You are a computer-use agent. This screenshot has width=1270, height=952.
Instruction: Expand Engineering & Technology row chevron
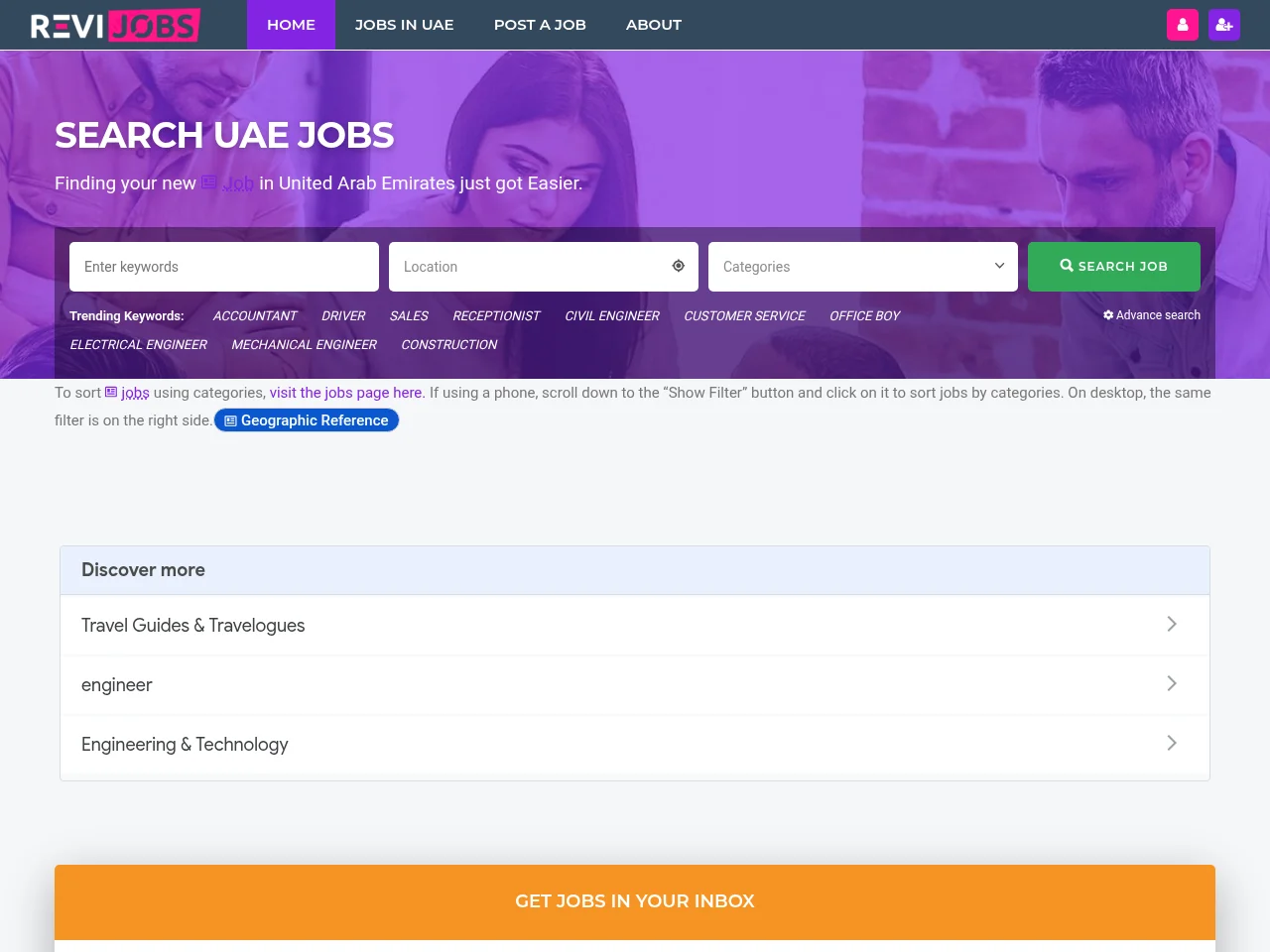[x=1172, y=743]
